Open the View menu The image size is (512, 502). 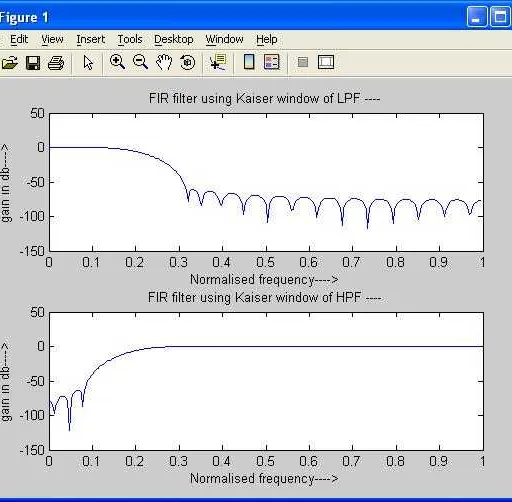(x=52, y=39)
